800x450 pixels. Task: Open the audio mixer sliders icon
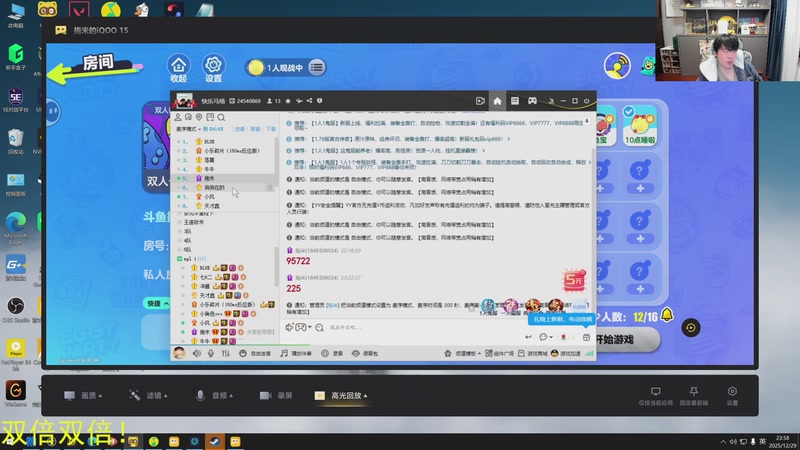tap(226, 353)
